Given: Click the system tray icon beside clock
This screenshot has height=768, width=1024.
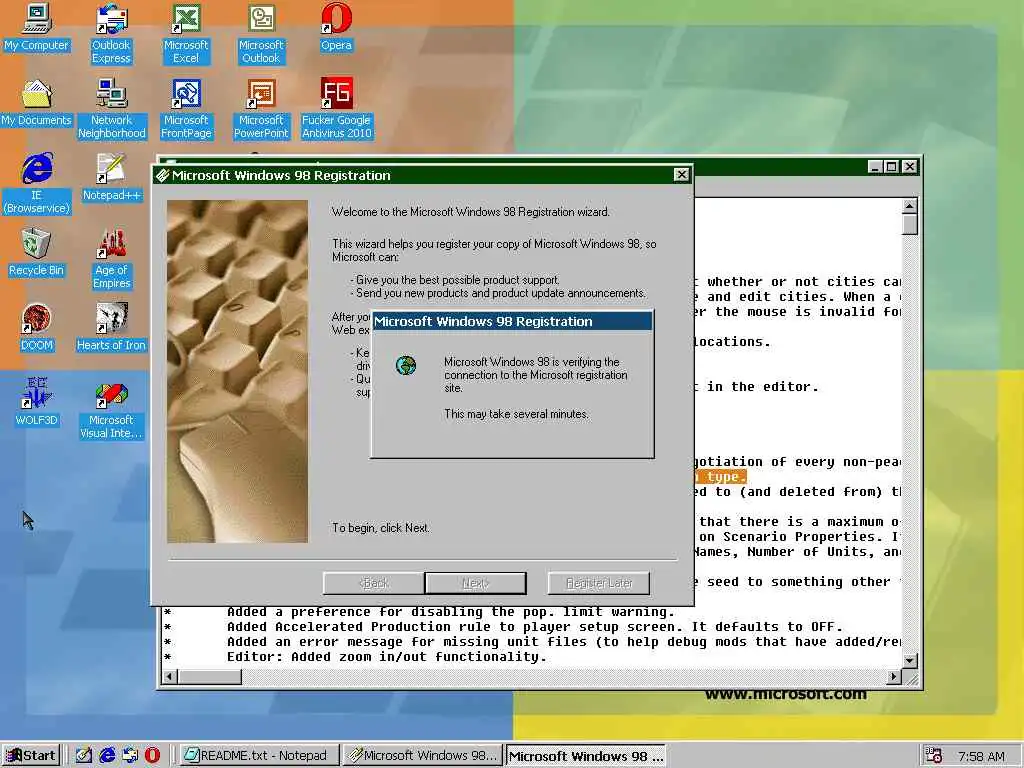Looking at the screenshot, I should [x=934, y=756].
